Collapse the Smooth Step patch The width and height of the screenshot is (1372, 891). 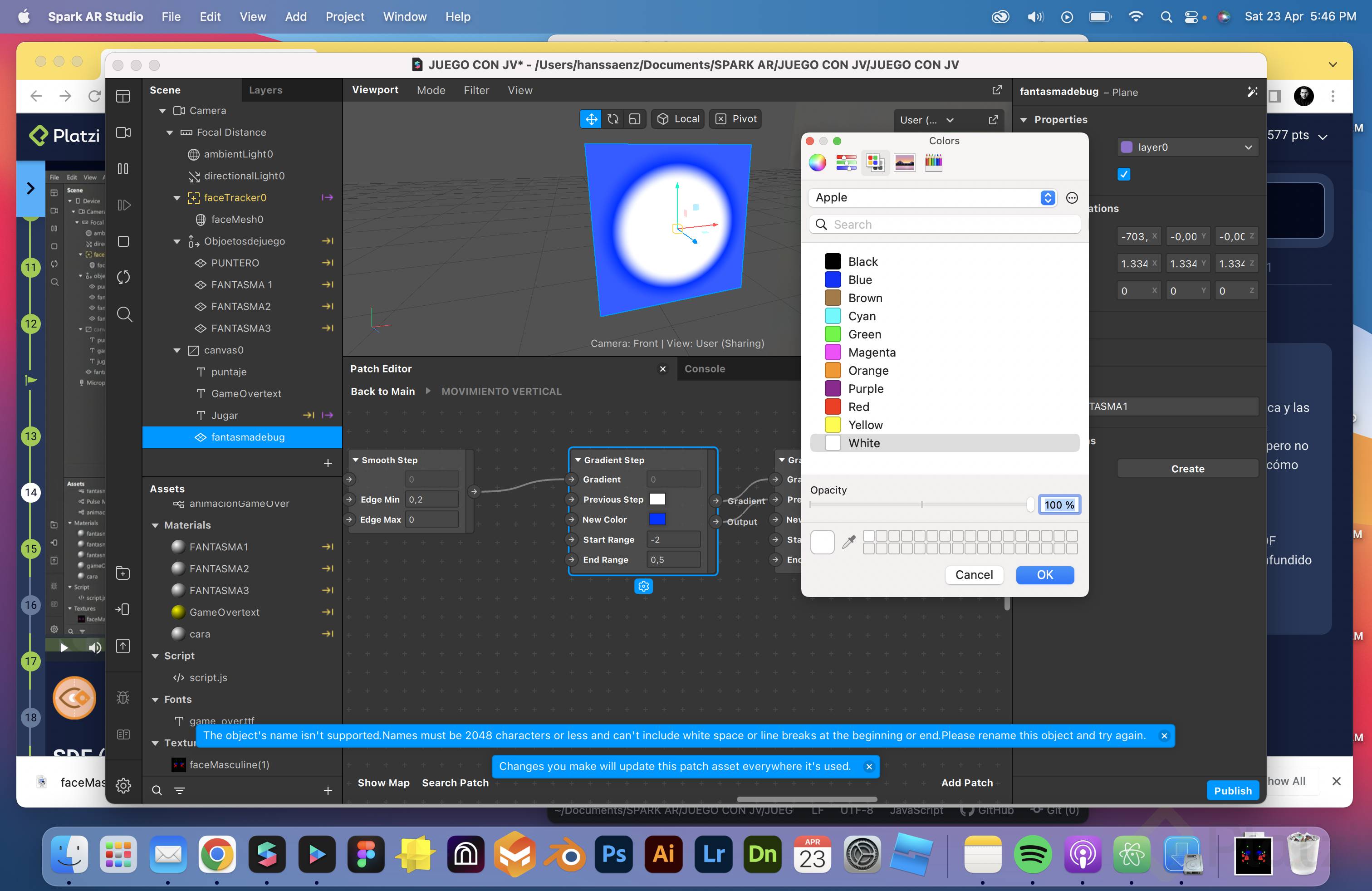tap(356, 460)
